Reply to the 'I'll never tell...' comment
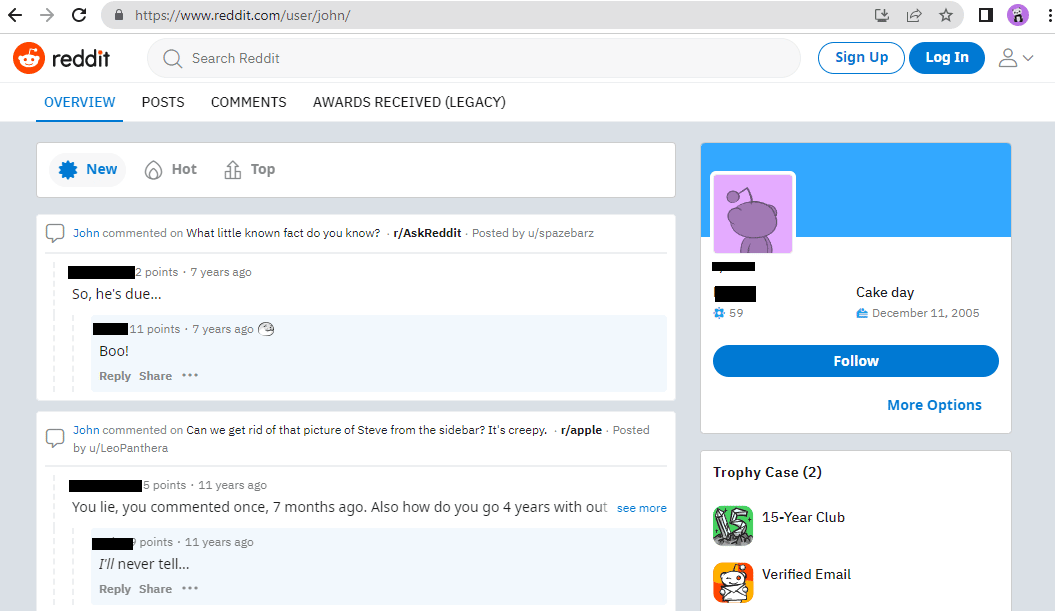Viewport: 1055px width, 611px height. click(115, 589)
